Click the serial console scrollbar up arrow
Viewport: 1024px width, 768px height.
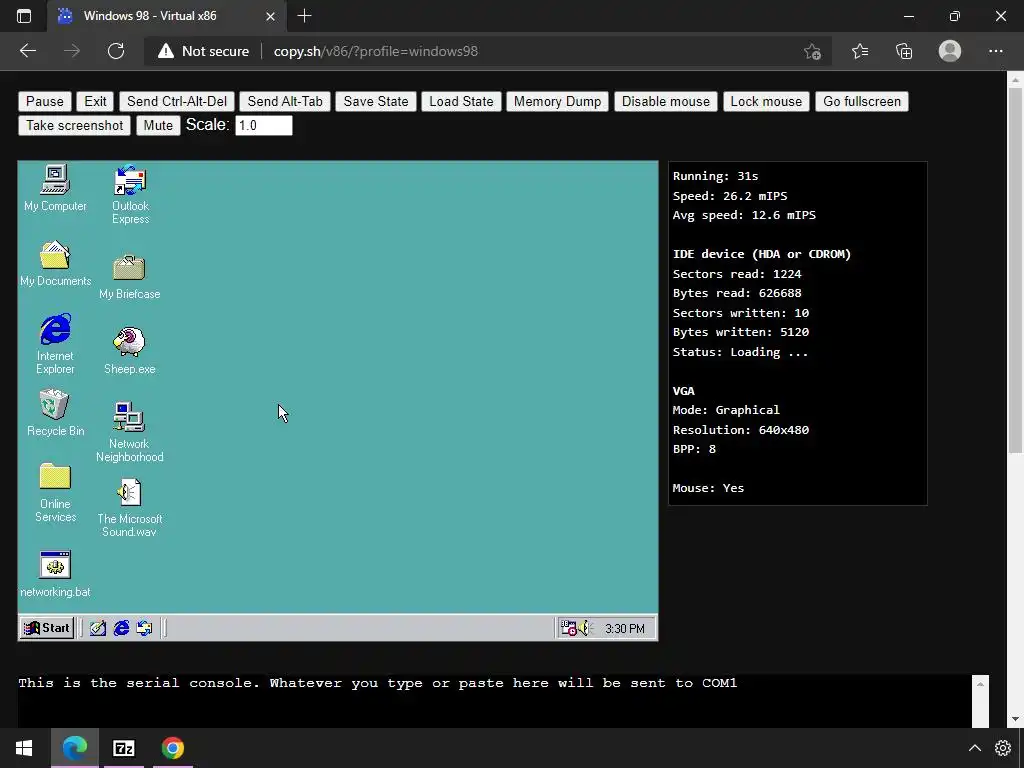click(980, 684)
